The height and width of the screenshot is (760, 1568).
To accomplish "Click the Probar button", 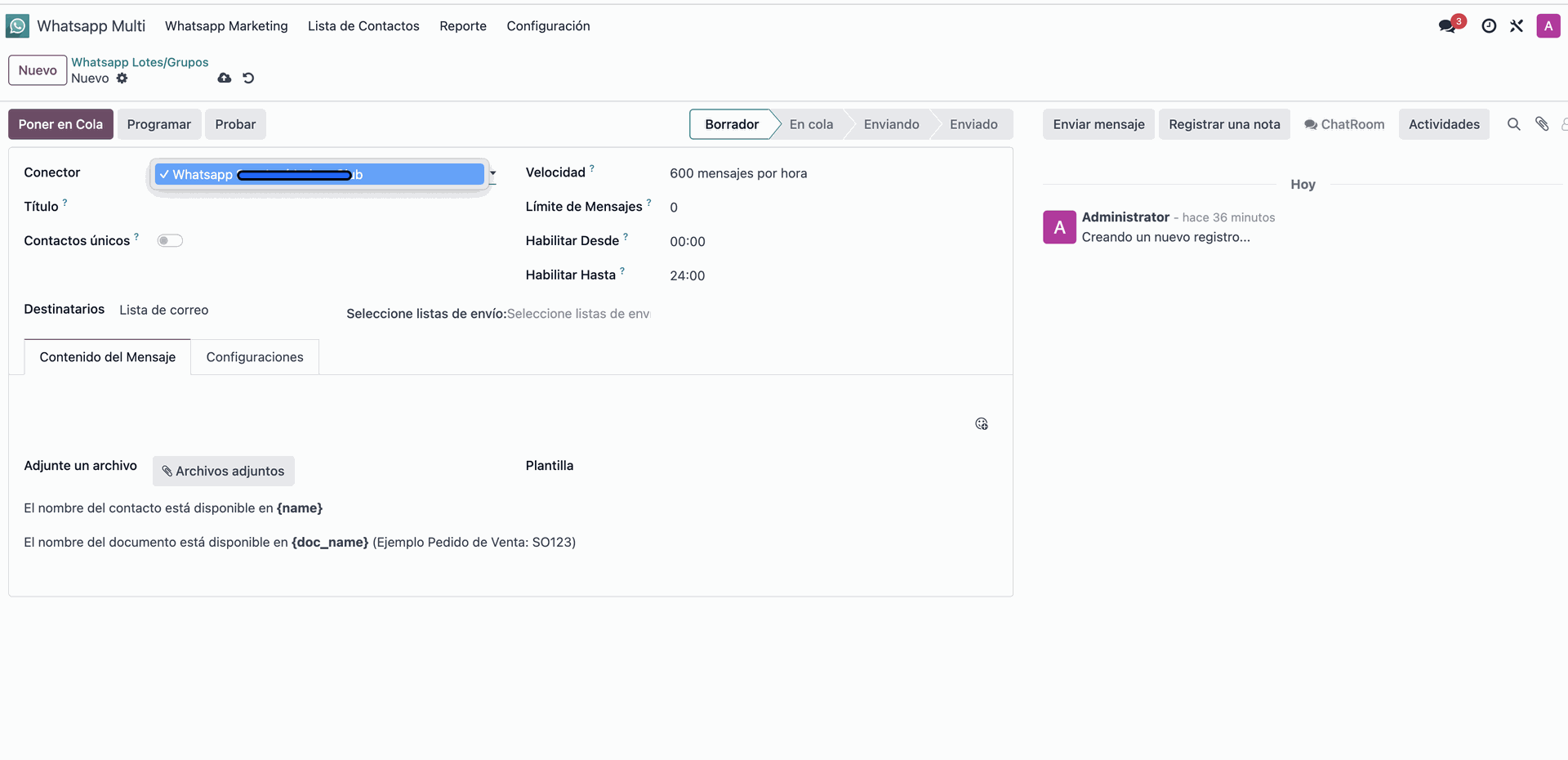I will (235, 124).
